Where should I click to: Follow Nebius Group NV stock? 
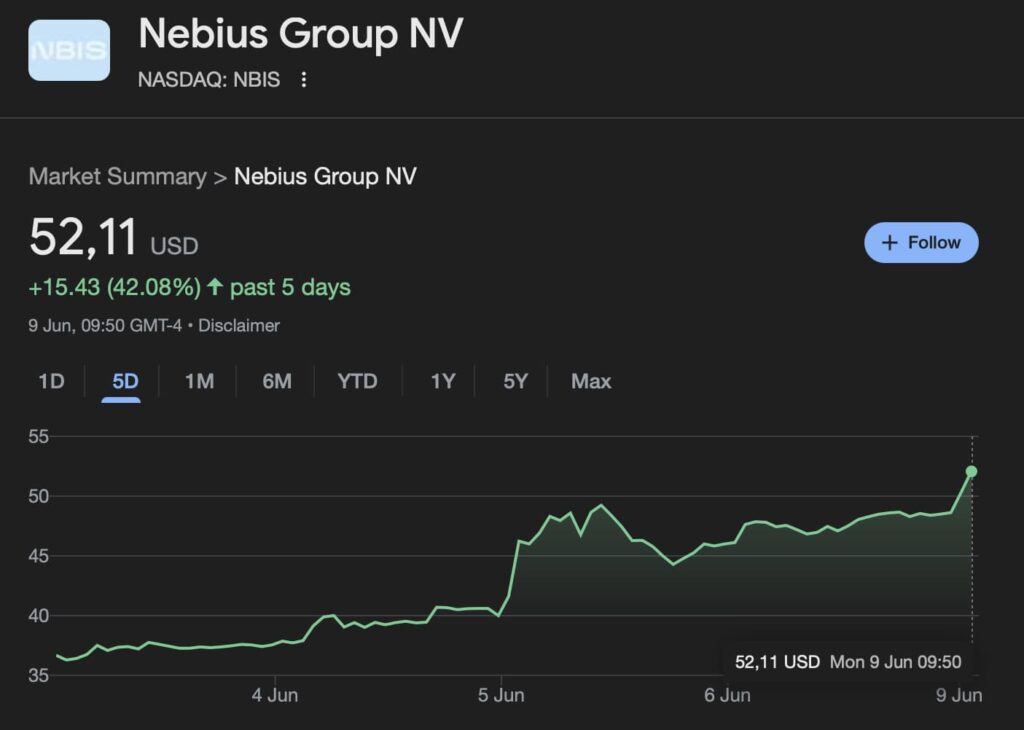pos(921,243)
